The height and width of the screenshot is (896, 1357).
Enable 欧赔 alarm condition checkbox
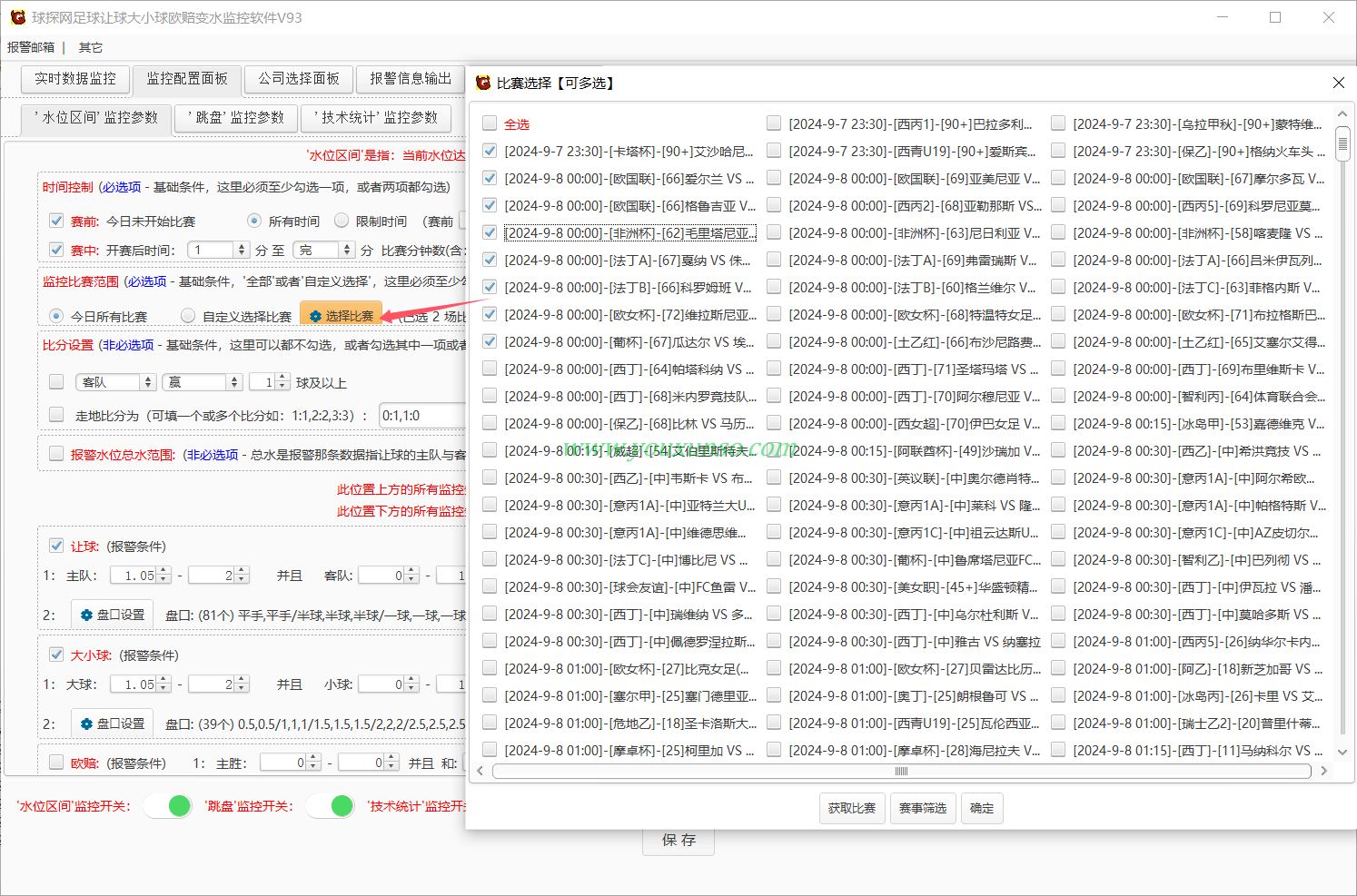point(56,763)
